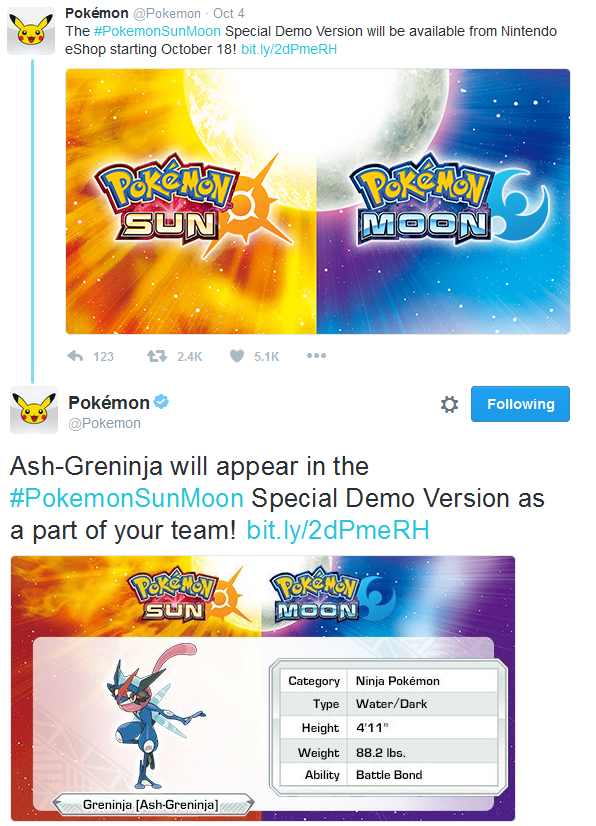The height and width of the screenshot is (826, 596).
Task: Follow the bit.ly/2dPmeRH link in main tweet
Action: (x=338, y=530)
